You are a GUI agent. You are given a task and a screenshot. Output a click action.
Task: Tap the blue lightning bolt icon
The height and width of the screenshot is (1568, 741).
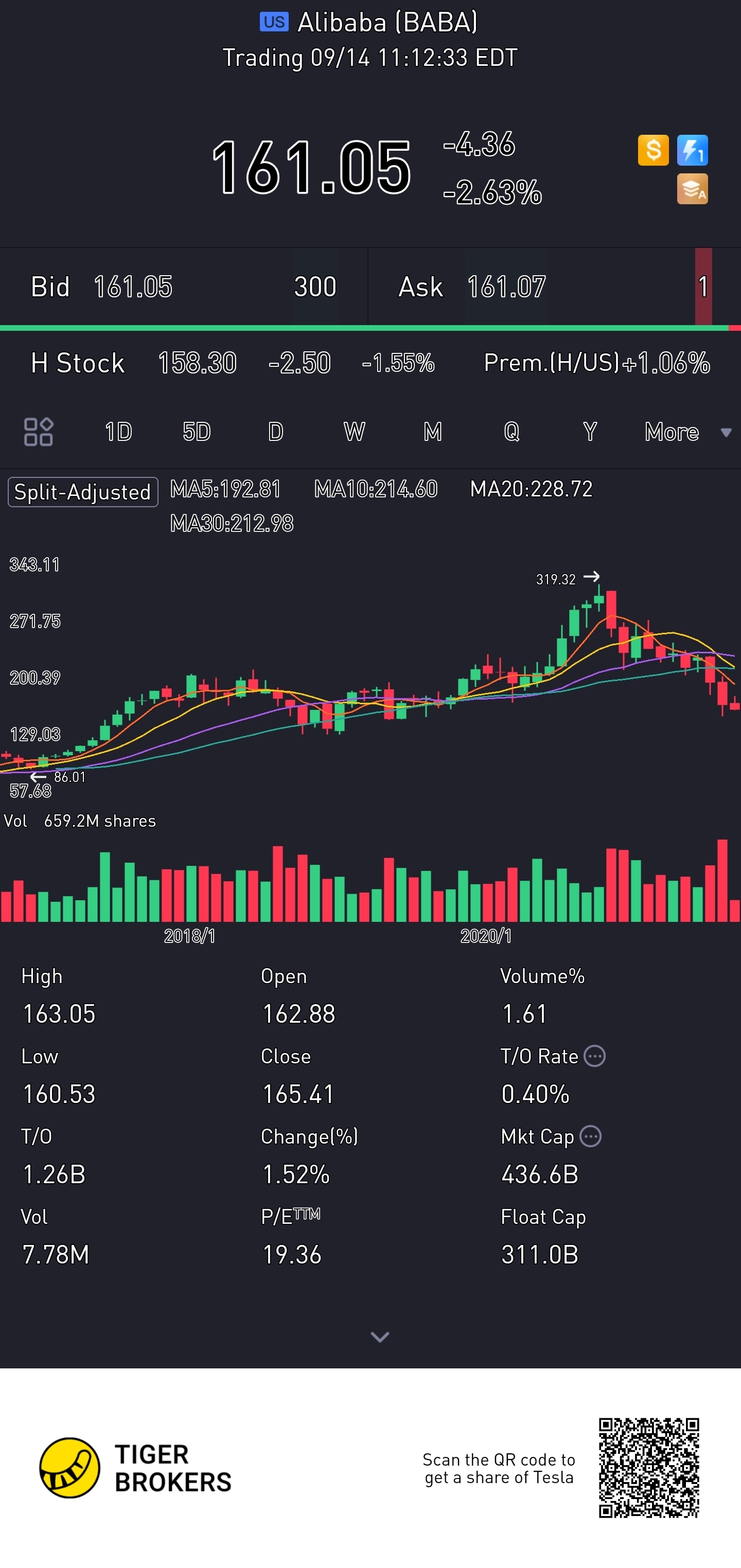click(x=692, y=150)
